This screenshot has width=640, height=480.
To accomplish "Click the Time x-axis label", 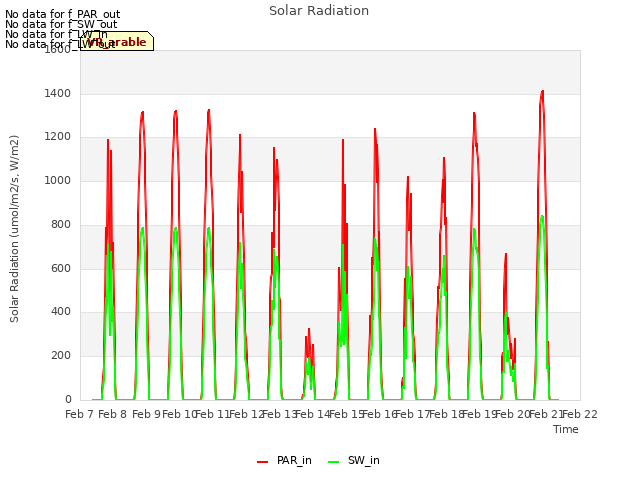I will tap(566, 429).
